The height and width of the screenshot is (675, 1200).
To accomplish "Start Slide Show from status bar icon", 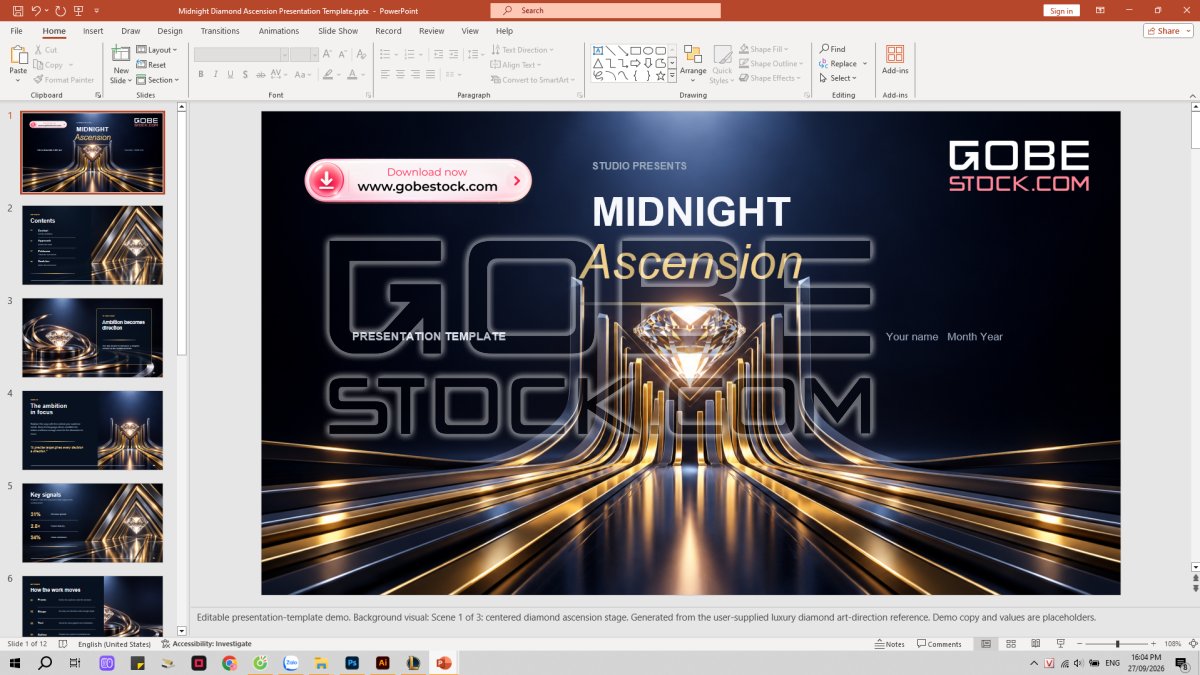I will tap(1061, 644).
